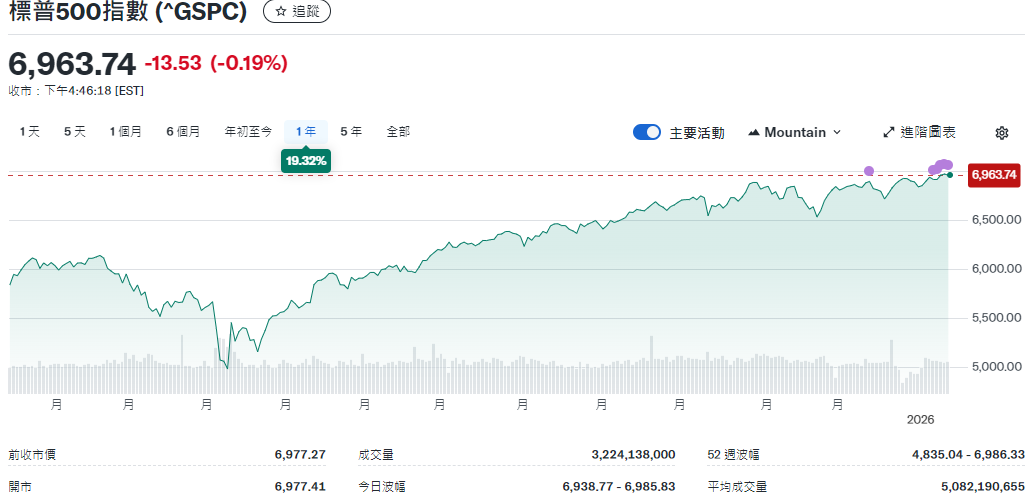Click the 今日波幅 value 6,938.77 - 6,985.83
The width and height of the screenshot is (1034, 497).
point(619,487)
